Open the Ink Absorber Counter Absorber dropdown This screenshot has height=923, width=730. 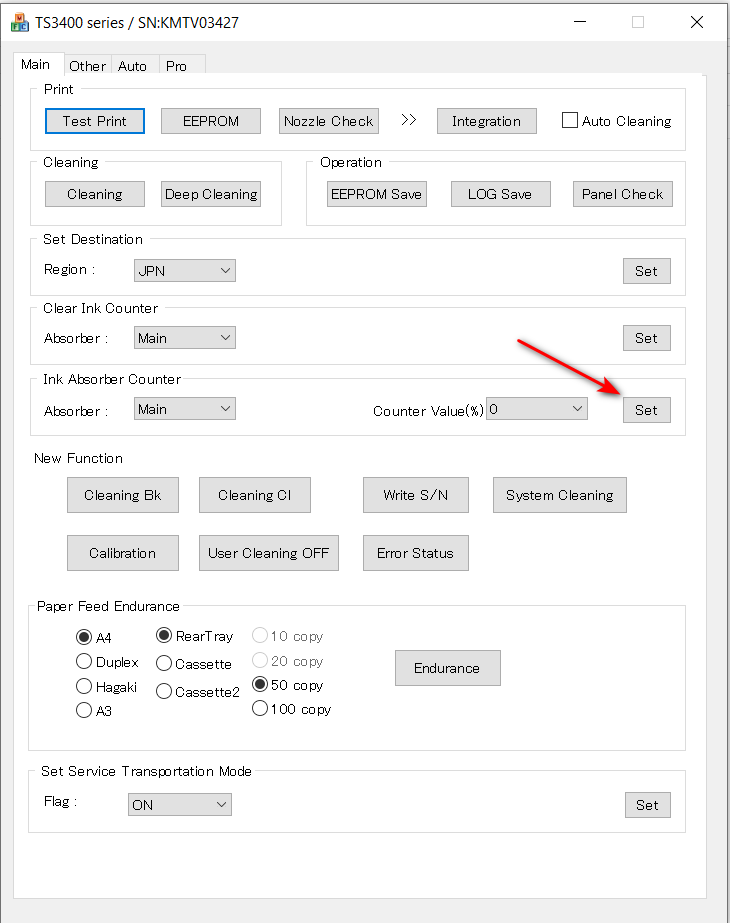(x=185, y=409)
